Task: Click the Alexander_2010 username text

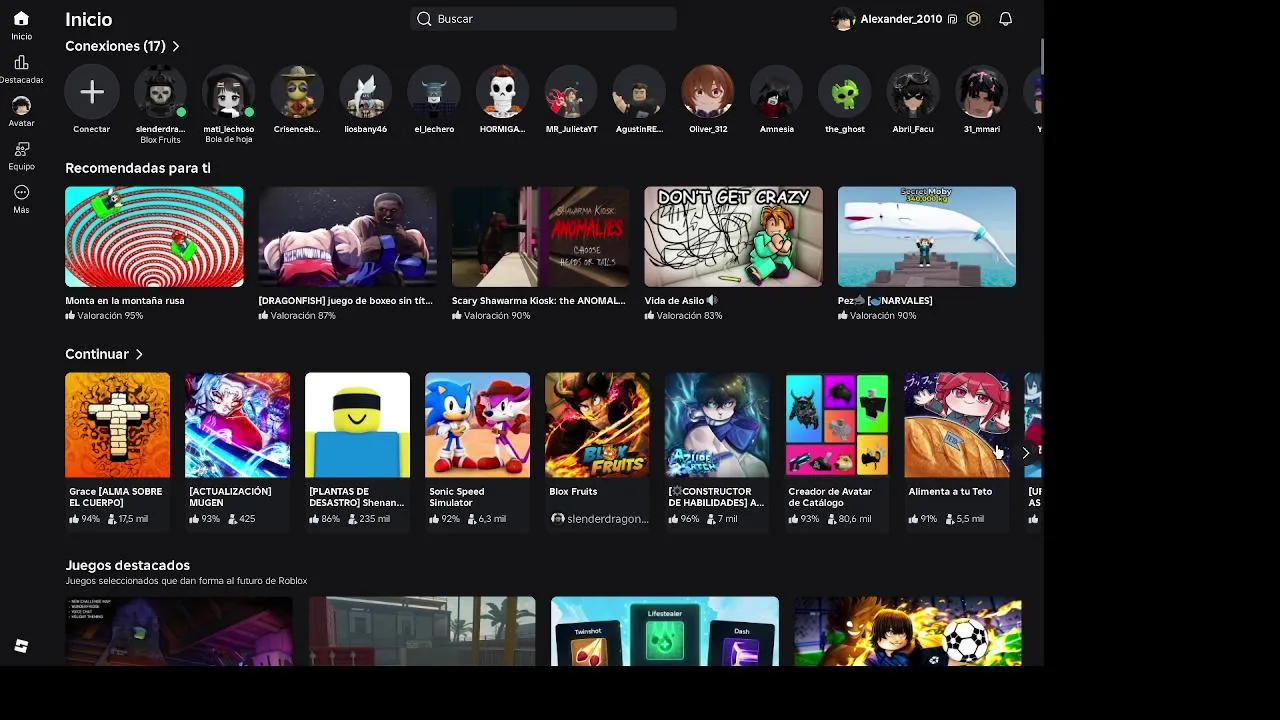Action: (x=901, y=19)
